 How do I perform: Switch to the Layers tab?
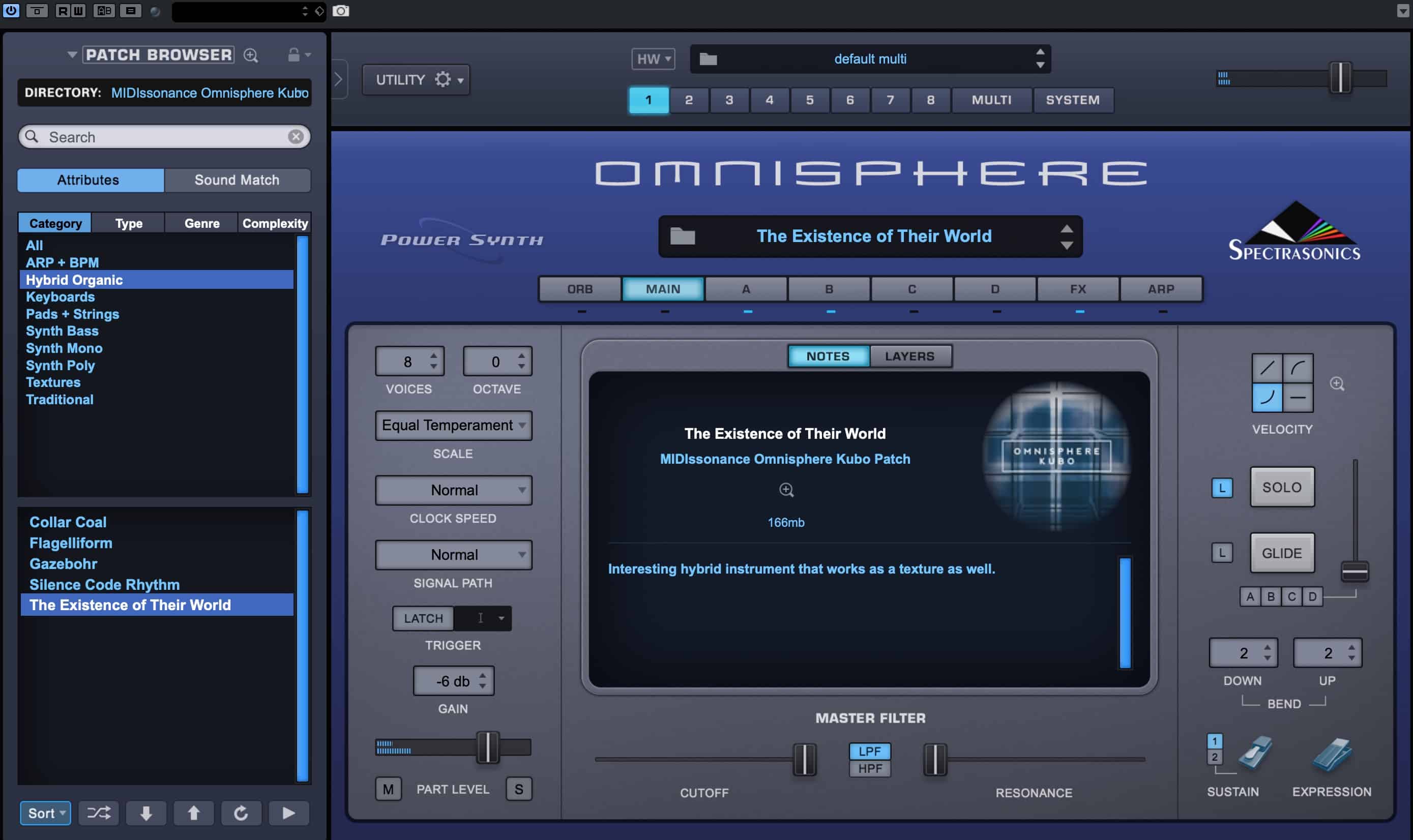coord(910,355)
